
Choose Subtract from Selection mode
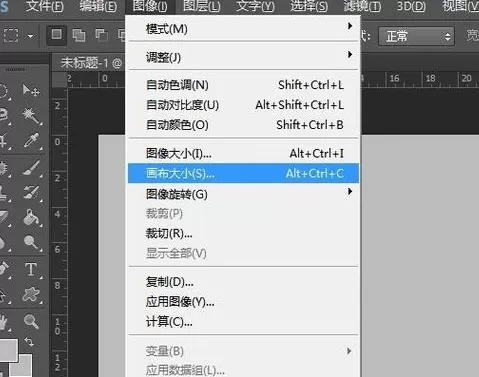tap(101, 35)
